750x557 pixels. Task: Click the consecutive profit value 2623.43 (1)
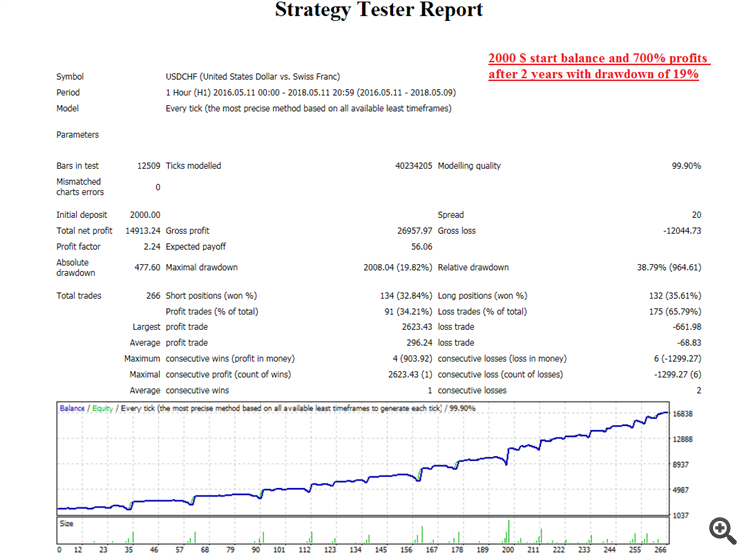410,374
